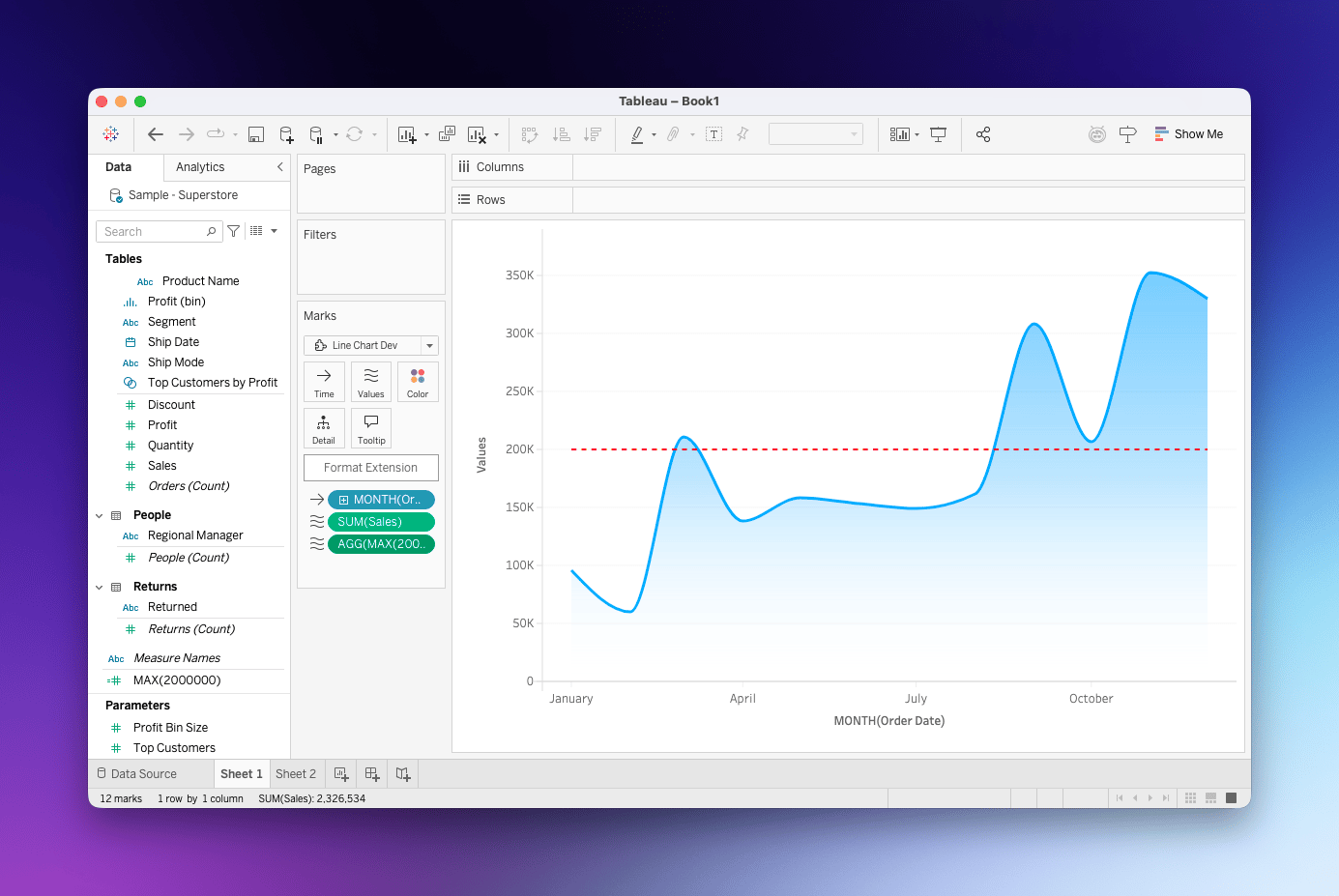Switch to presentation mode
The width and height of the screenshot is (1339, 896).
point(938,134)
